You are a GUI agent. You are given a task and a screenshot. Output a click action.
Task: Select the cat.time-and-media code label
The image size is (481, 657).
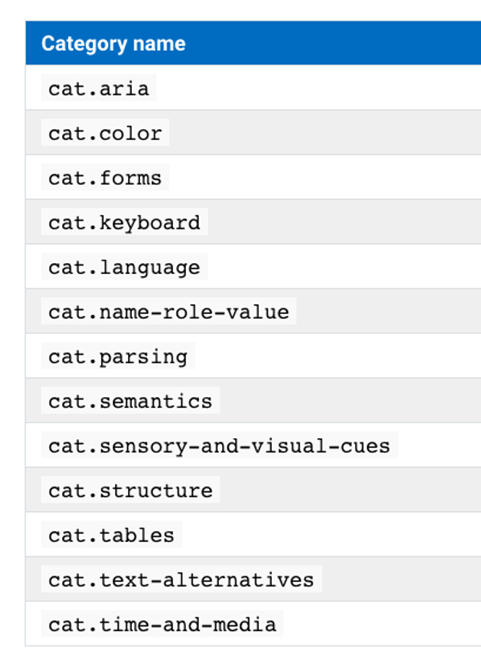(162, 624)
